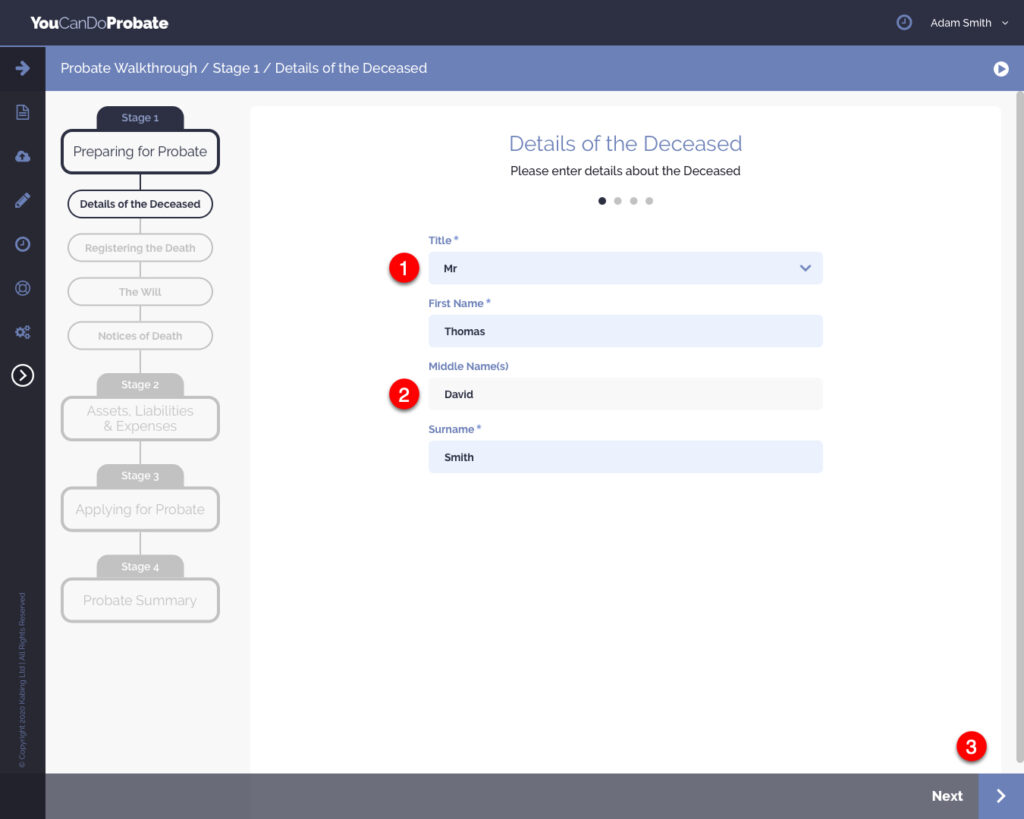This screenshot has height=819, width=1024.
Task: Click the YouCanDoProbate logo
Action: pyautogui.click(x=99, y=22)
